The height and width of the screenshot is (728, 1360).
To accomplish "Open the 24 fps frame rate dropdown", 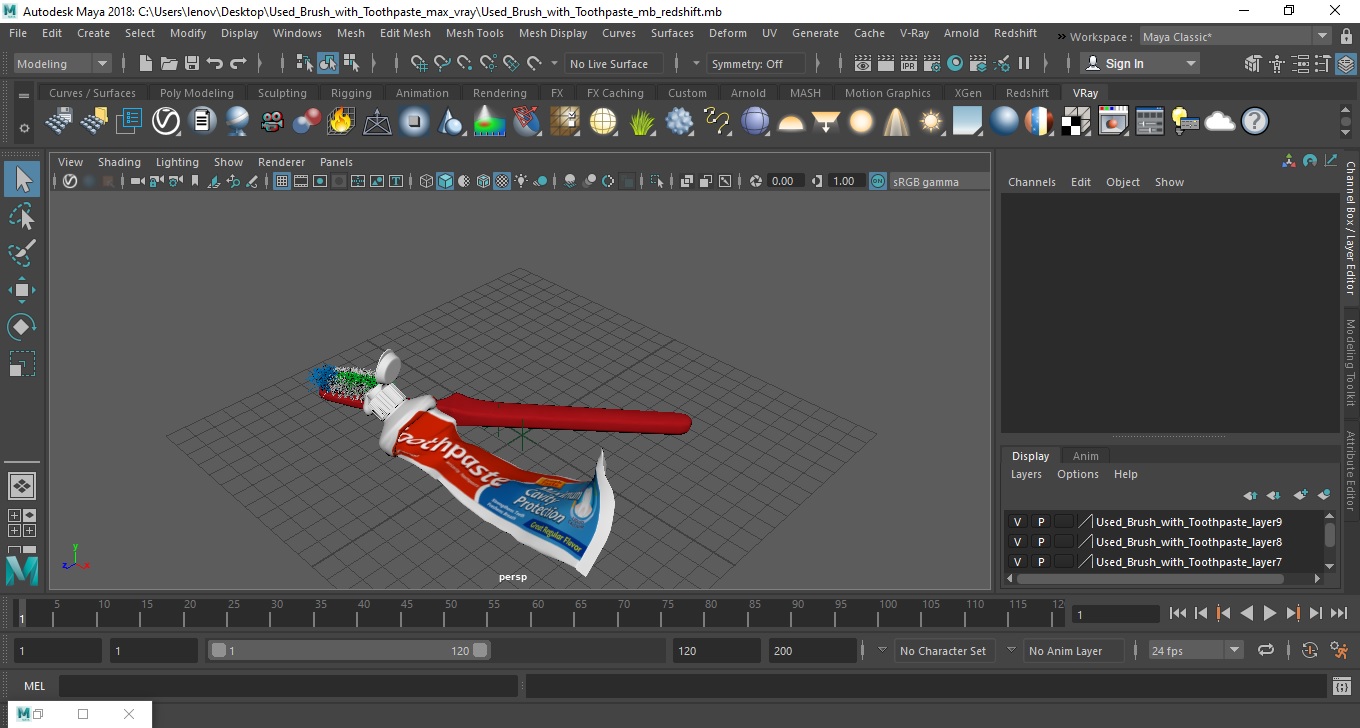I will click(1196, 650).
